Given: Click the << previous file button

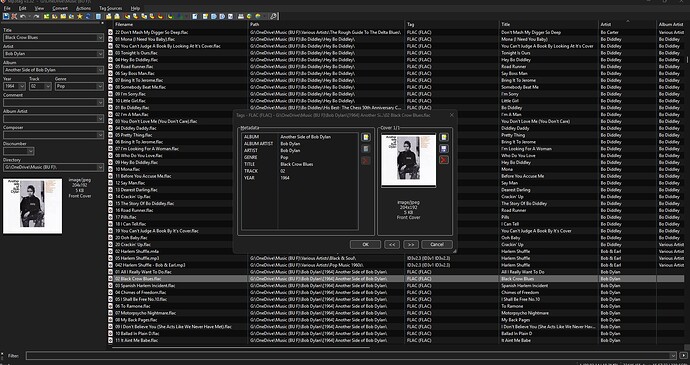Looking at the screenshot, I should point(392,244).
